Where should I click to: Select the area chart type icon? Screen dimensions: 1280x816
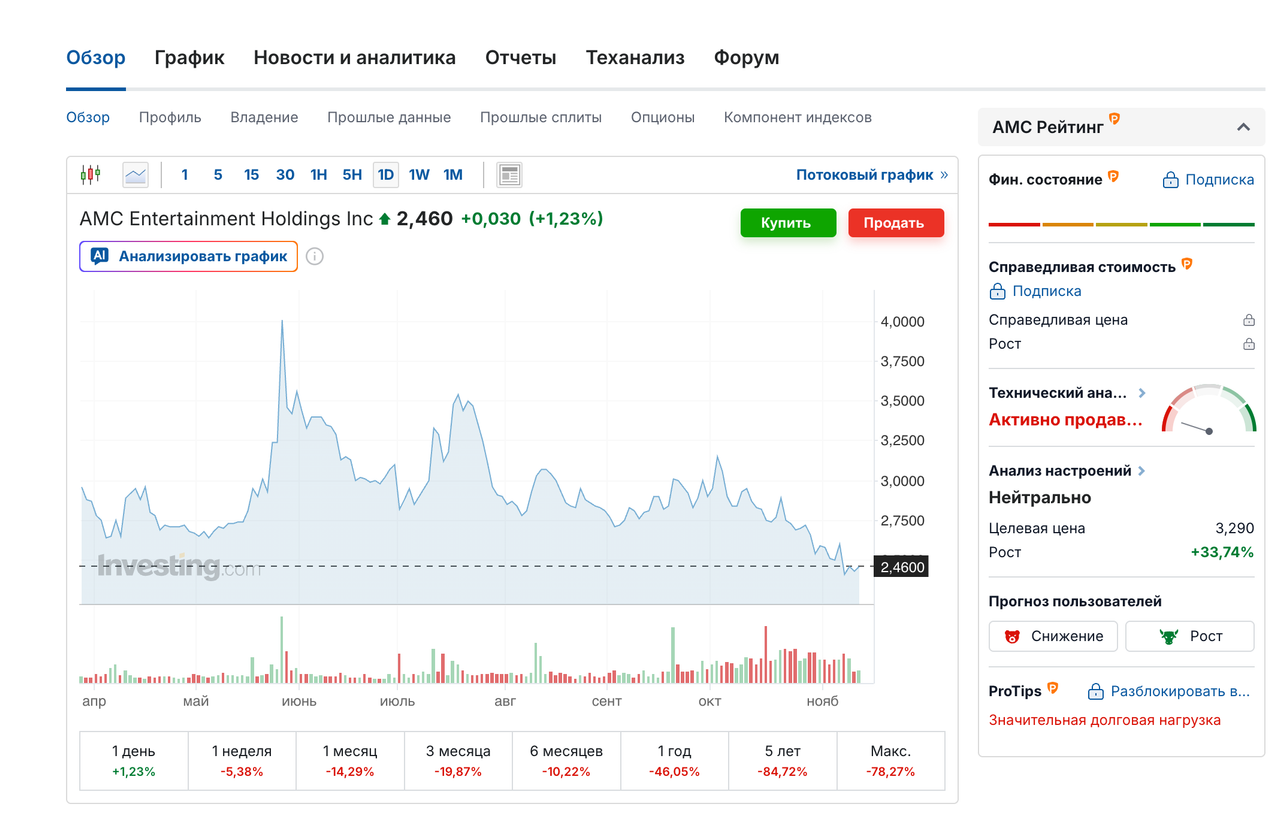pyautogui.click(x=135, y=175)
